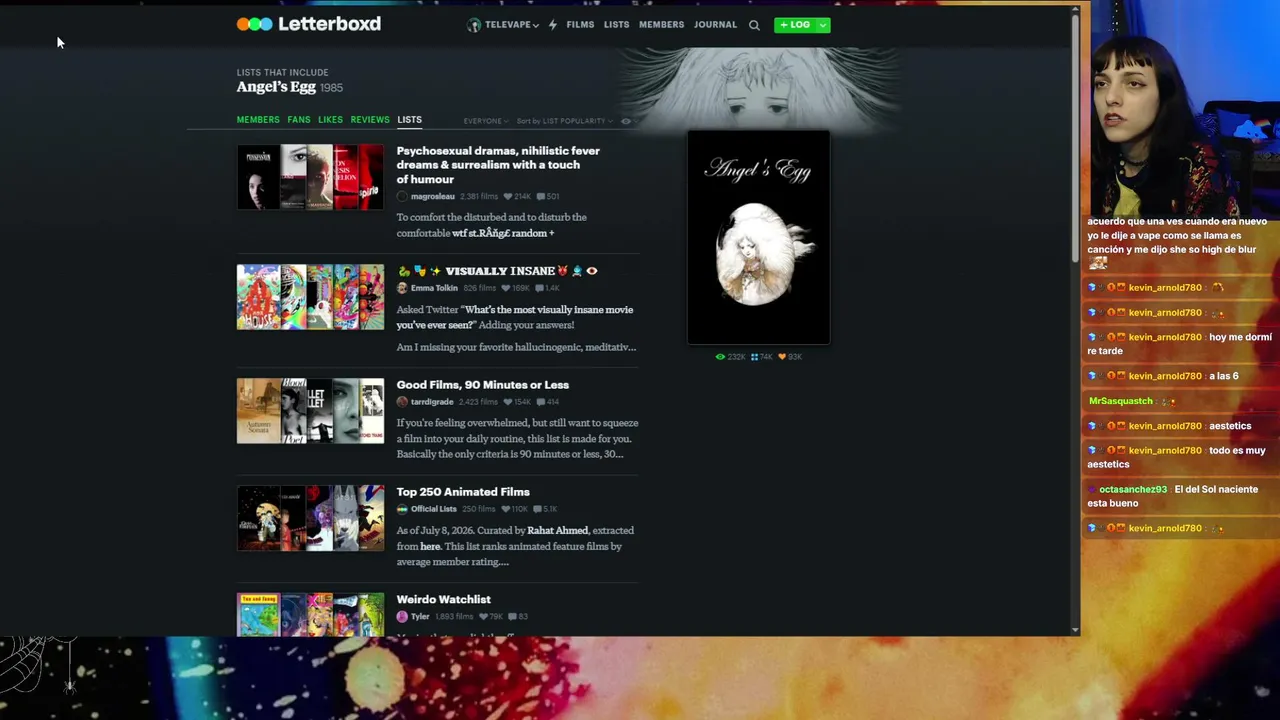The width and height of the screenshot is (1280, 720).
Task: Switch to the REVIEWS tab
Action: coord(370,120)
